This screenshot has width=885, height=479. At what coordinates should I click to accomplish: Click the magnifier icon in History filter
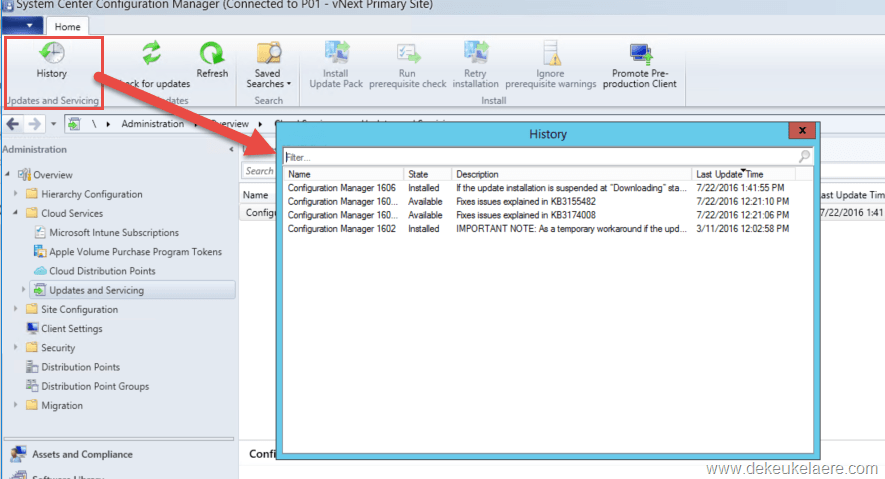[804, 156]
